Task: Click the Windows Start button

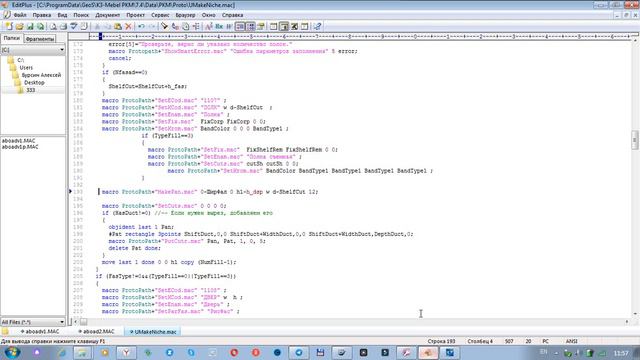Action: point(12,352)
